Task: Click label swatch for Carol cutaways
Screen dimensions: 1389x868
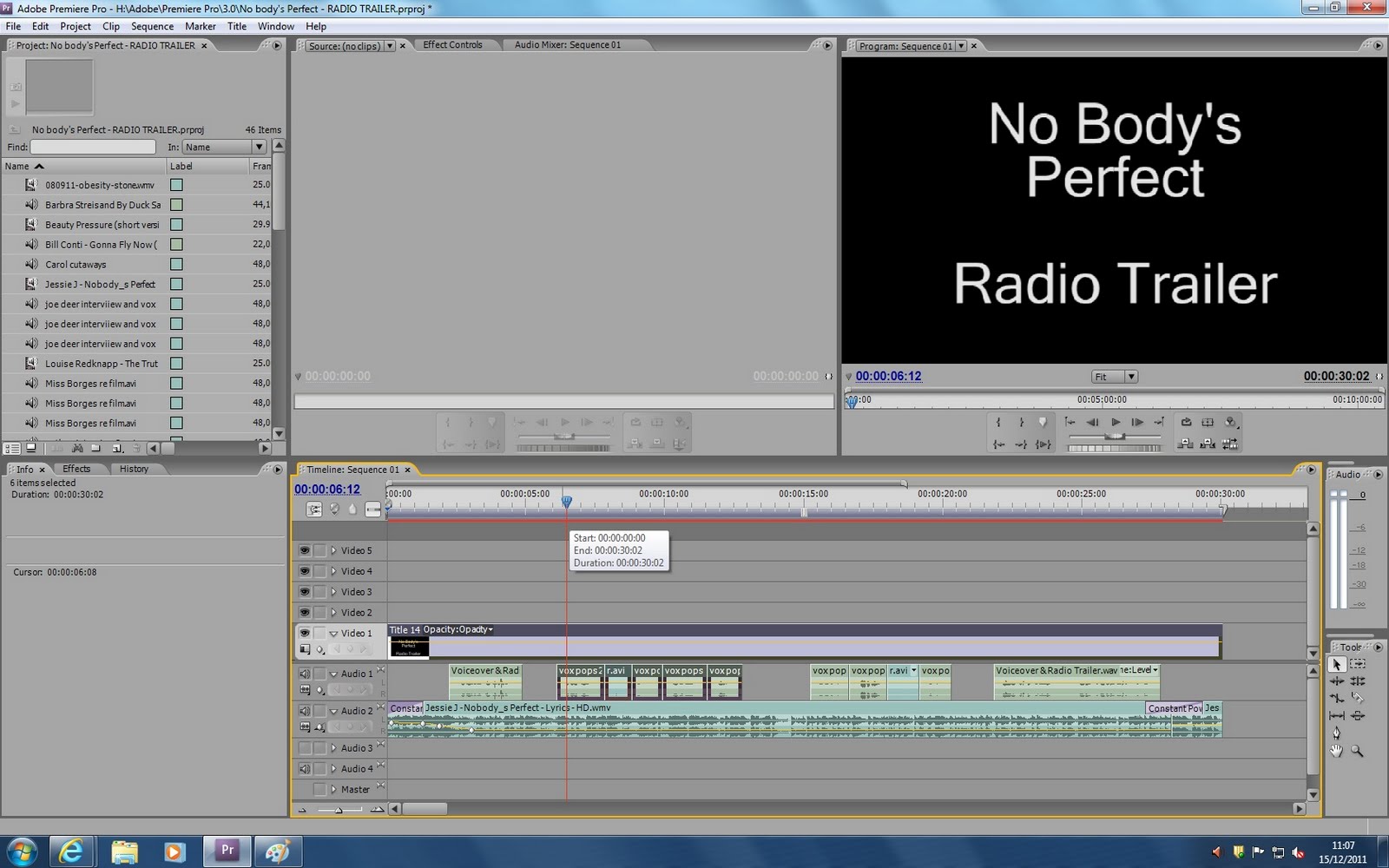Action: click(x=176, y=265)
